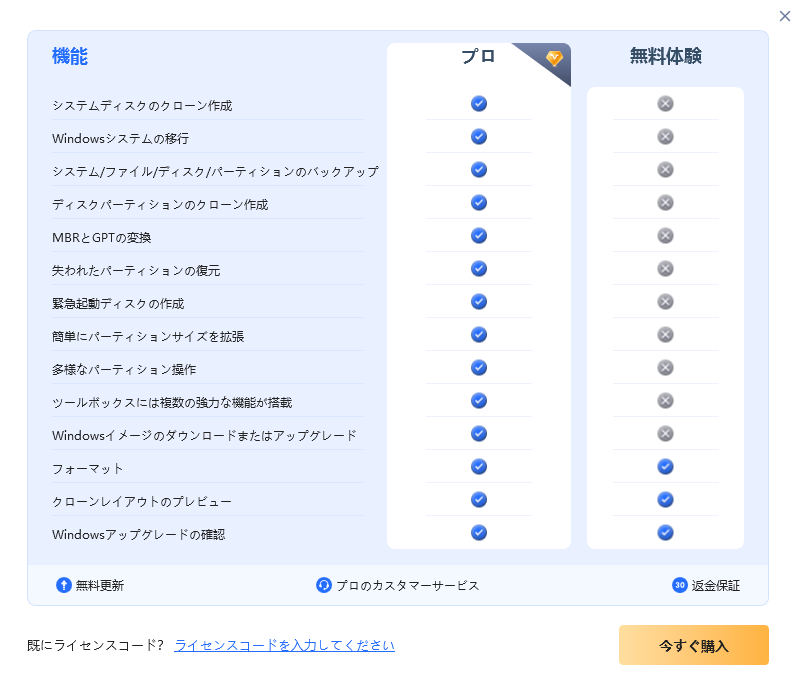
Task: Click free-trial X icon for Windowsシステムの移行
Action: click(x=665, y=137)
